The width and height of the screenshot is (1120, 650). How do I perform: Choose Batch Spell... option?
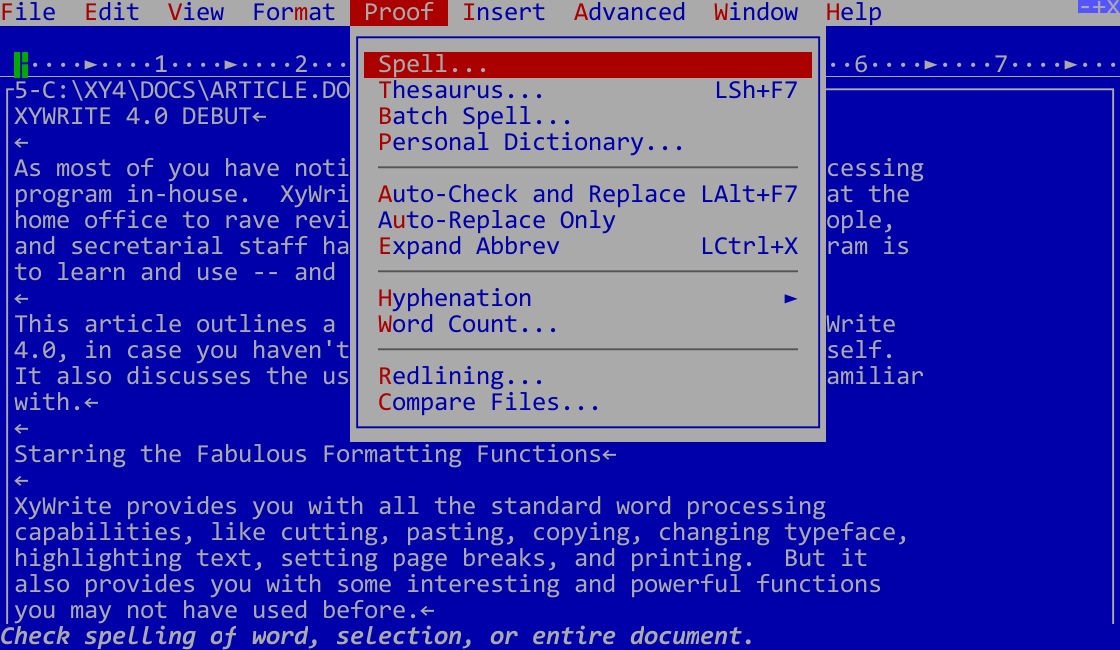tap(588, 116)
